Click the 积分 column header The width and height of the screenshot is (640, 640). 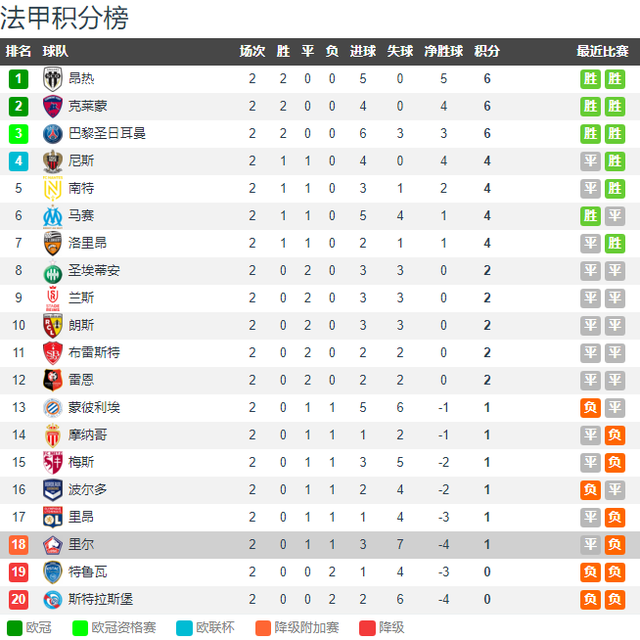(487, 51)
